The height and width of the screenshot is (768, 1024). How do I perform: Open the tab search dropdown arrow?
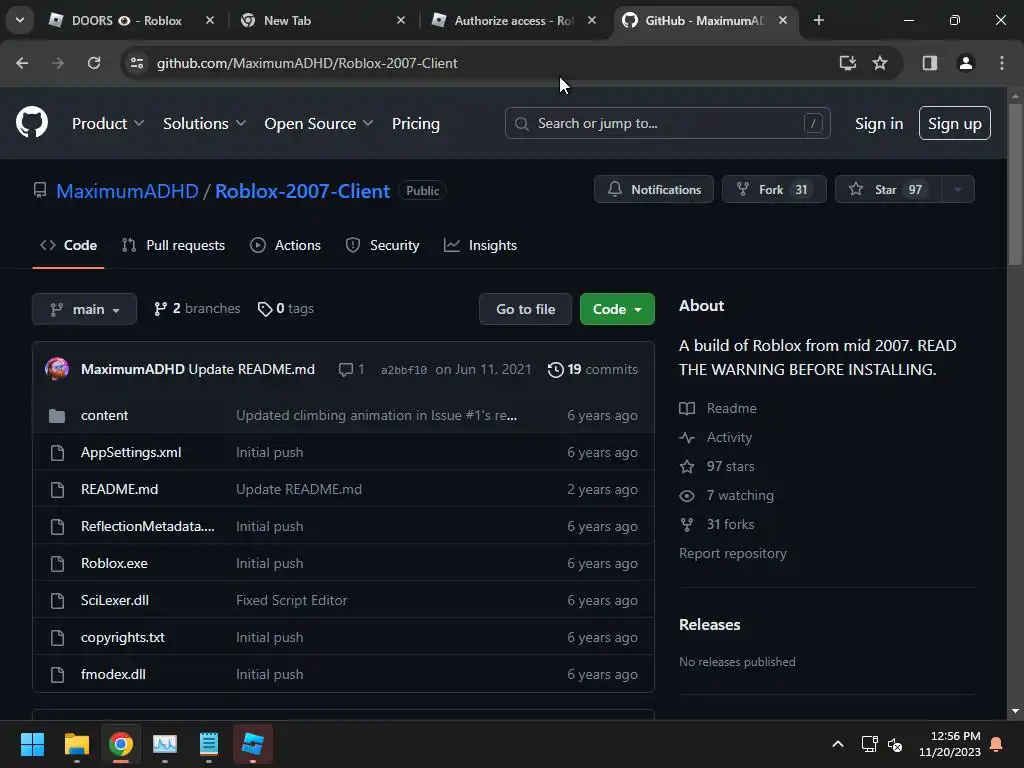[x=20, y=20]
